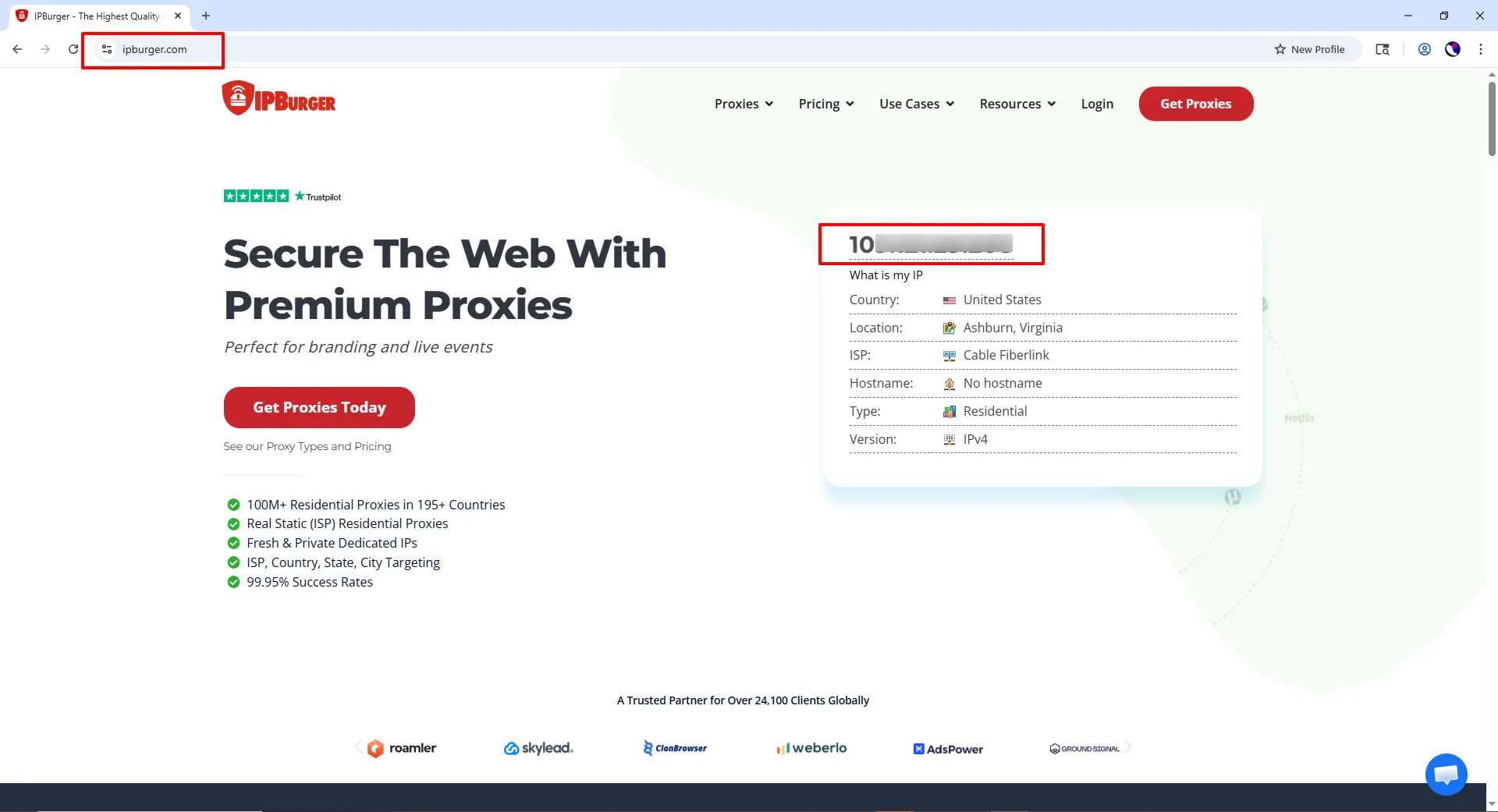1498x812 pixels.
Task: Open the tab search icon in the toolbar
Action: click(1383, 49)
